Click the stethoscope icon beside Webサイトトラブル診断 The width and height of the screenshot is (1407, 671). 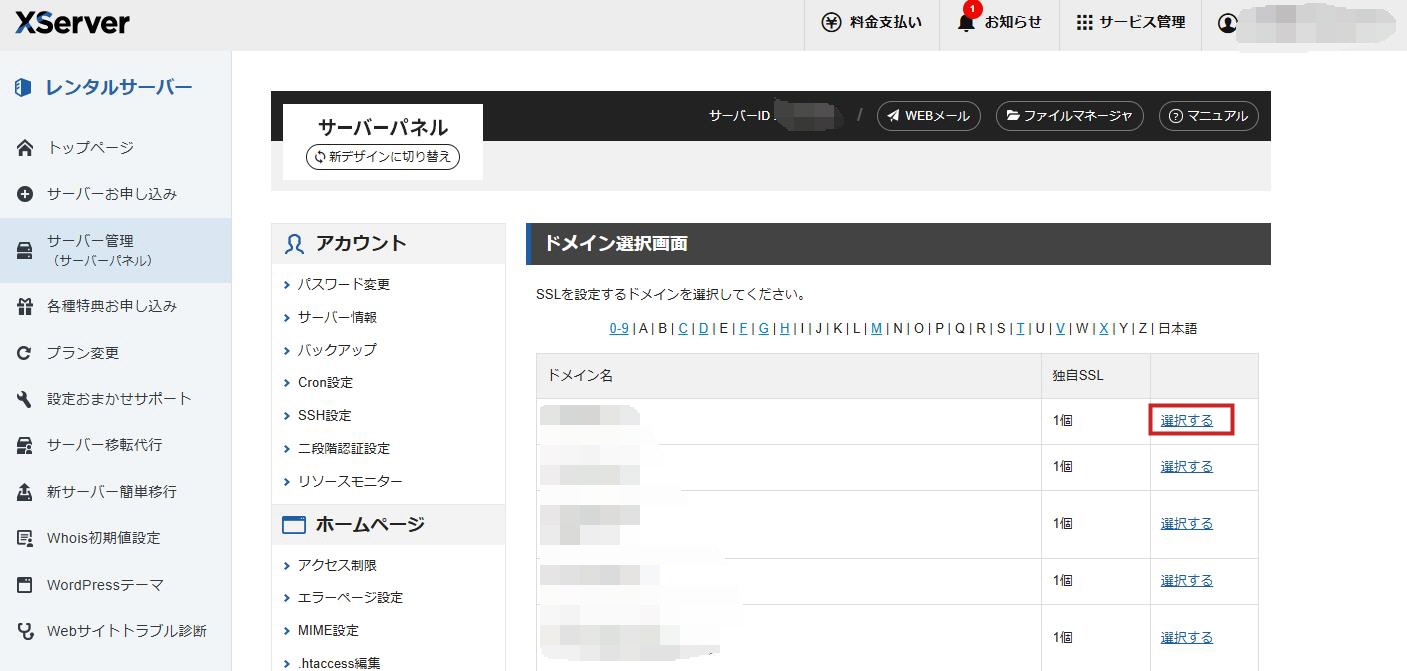[x=25, y=631]
